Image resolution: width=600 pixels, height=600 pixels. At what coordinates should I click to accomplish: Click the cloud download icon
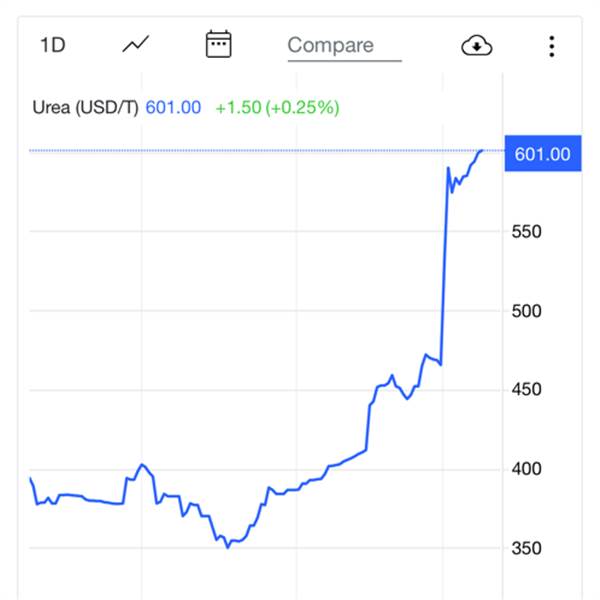click(477, 45)
